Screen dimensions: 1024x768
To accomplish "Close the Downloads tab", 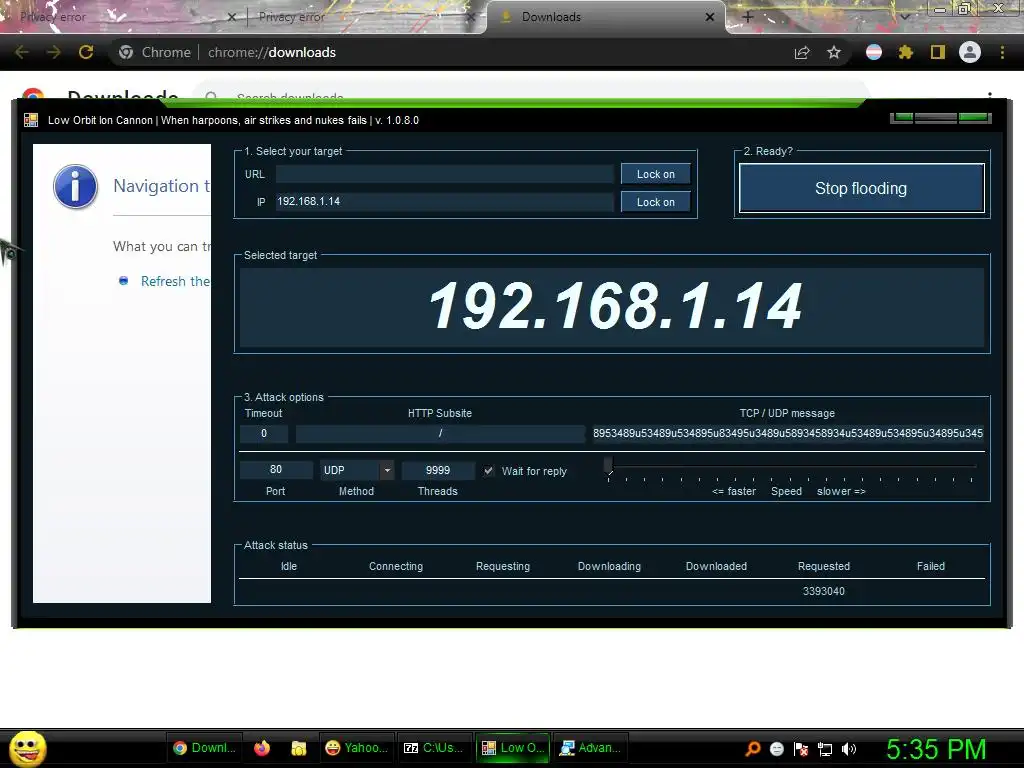I will tap(710, 17).
